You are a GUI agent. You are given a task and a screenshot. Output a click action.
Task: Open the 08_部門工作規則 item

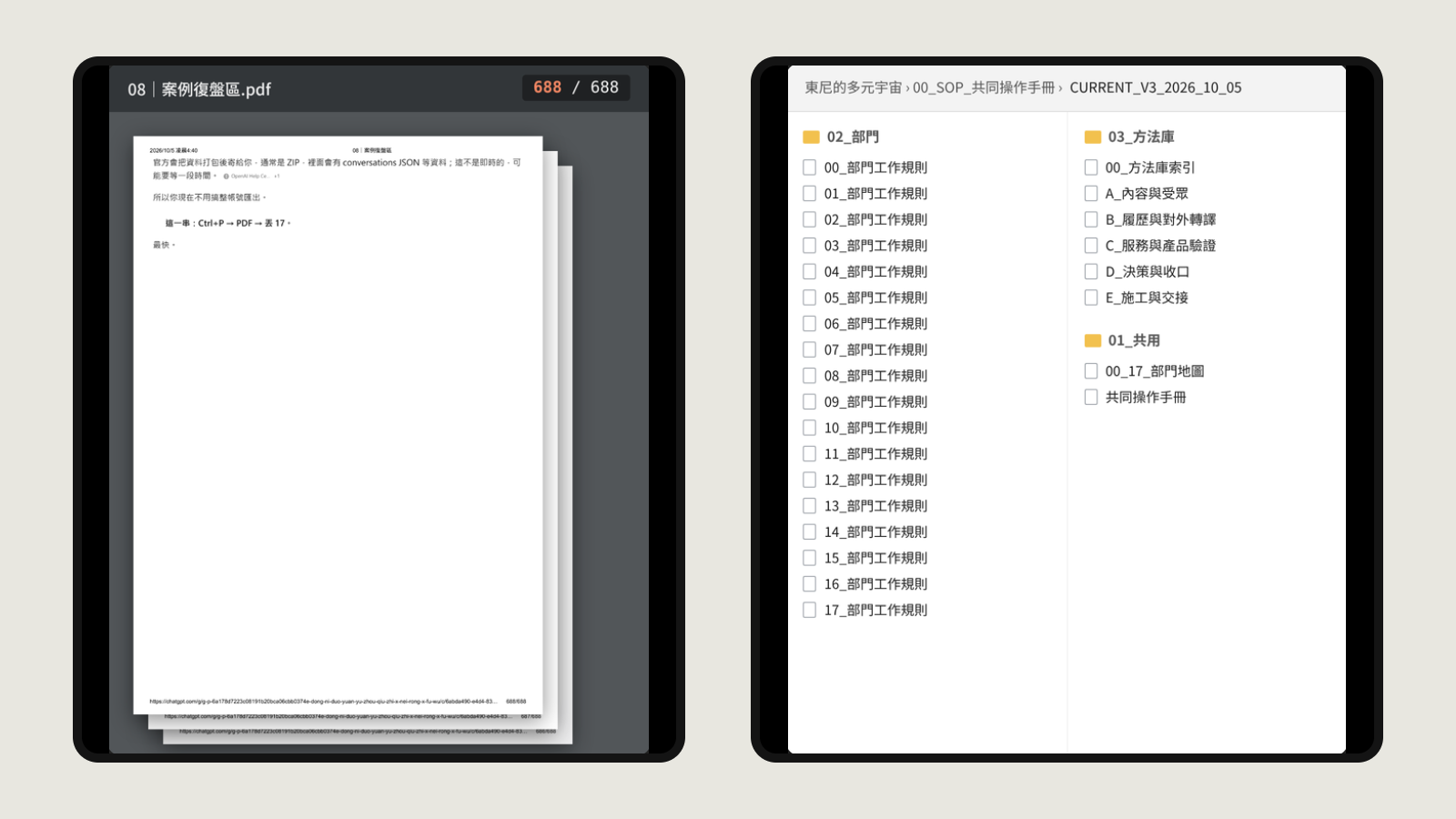pyautogui.click(x=875, y=376)
